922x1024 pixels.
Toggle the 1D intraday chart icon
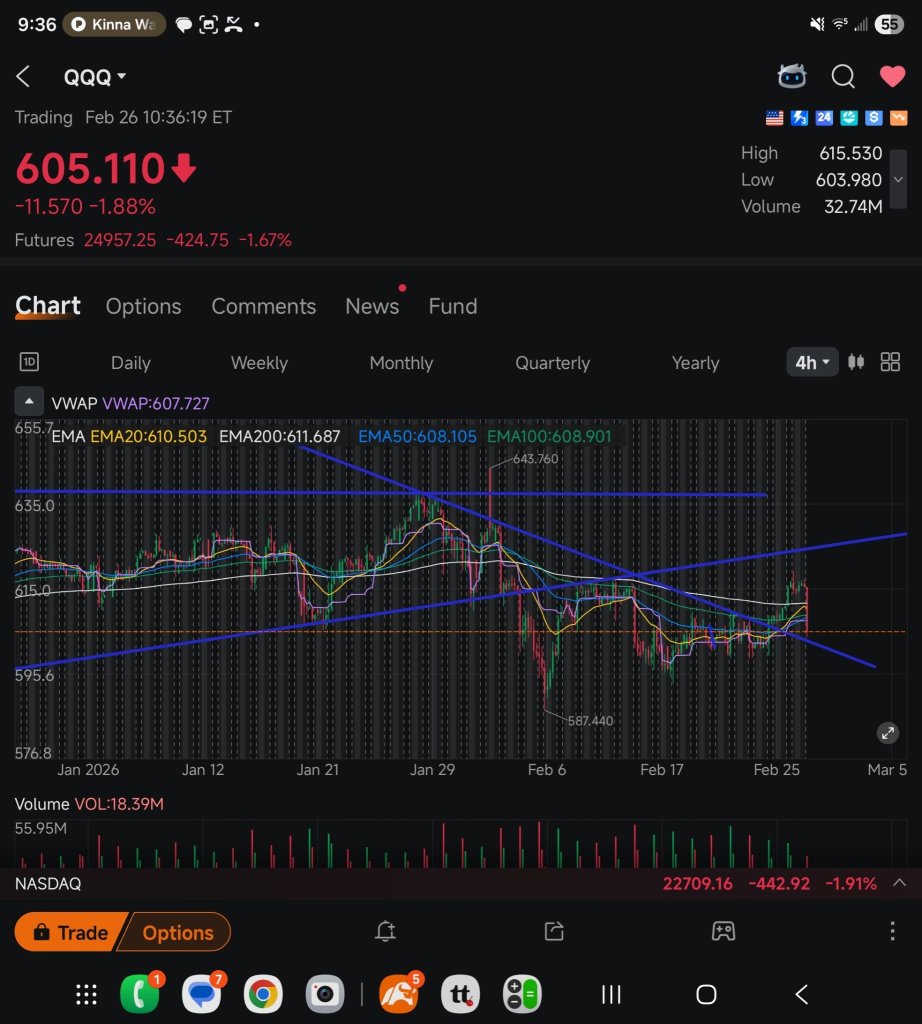29,362
